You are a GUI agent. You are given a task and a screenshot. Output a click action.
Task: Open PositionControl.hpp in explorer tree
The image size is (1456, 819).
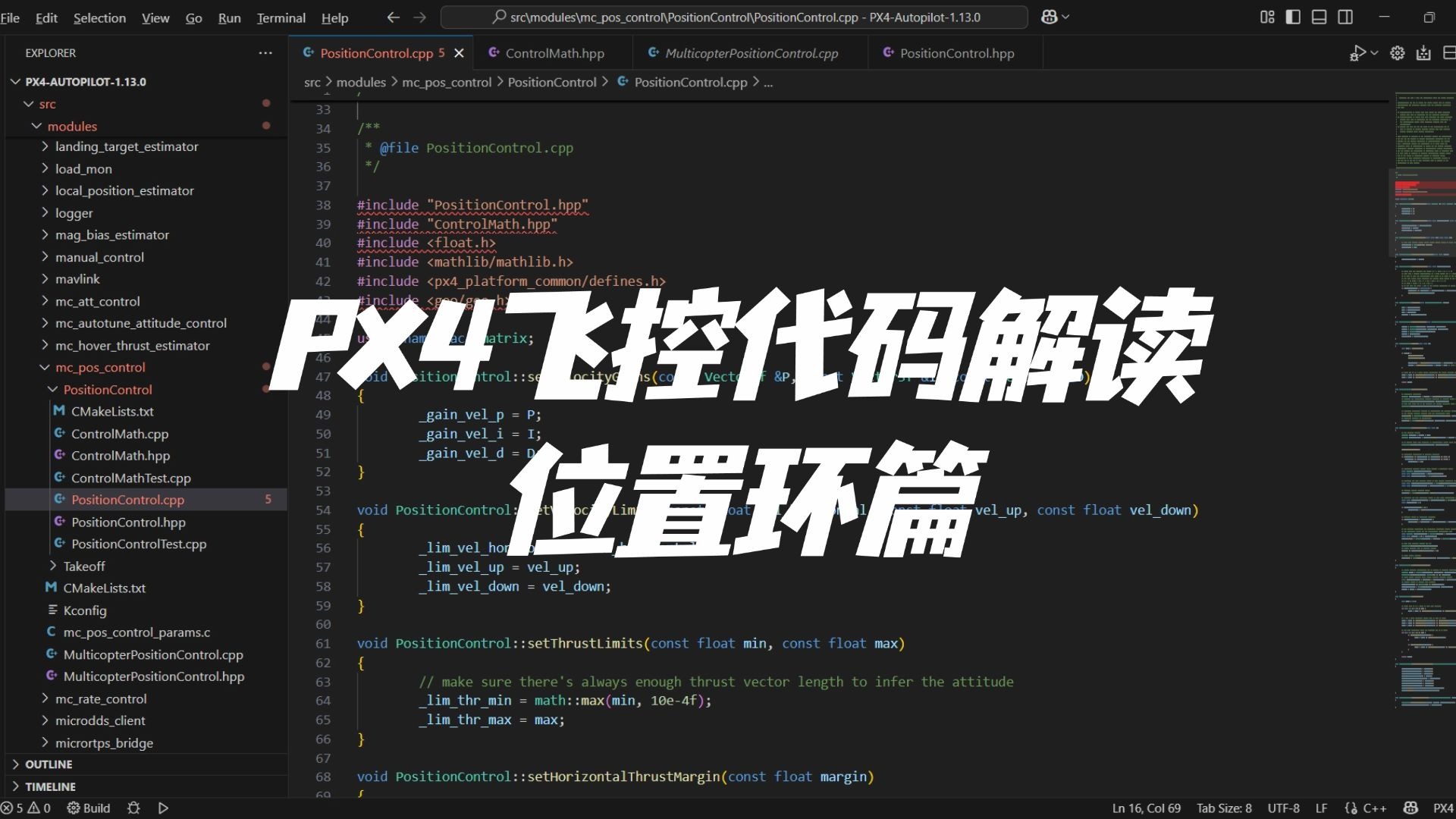(x=146, y=522)
